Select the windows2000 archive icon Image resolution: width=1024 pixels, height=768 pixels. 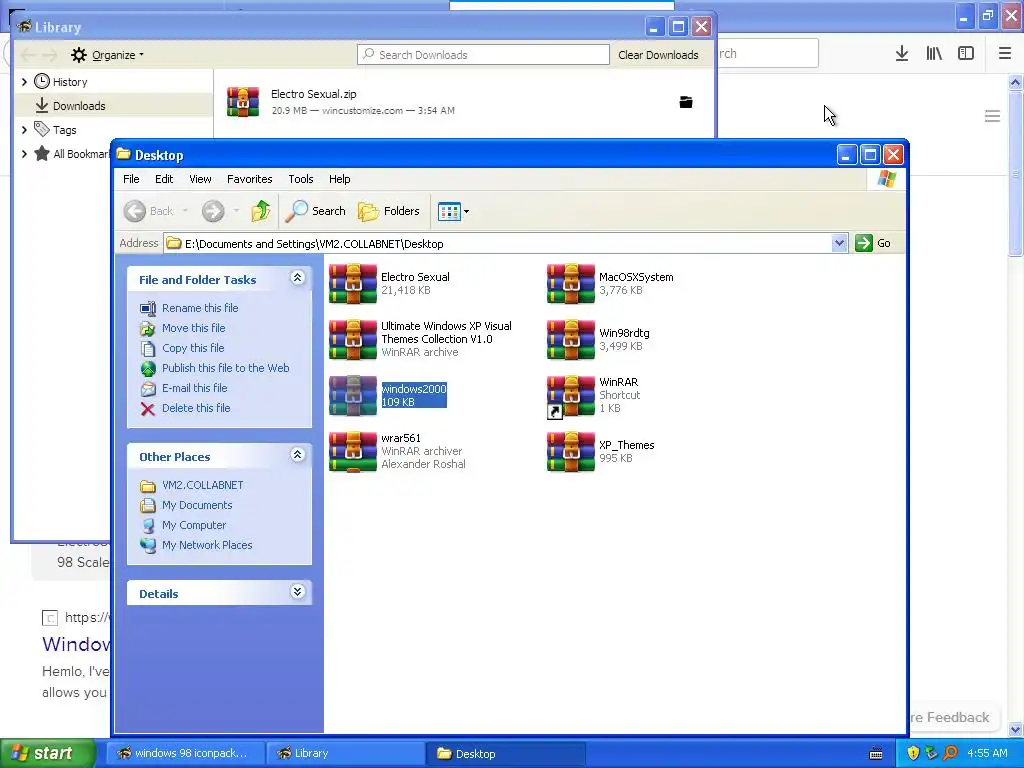(x=353, y=395)
